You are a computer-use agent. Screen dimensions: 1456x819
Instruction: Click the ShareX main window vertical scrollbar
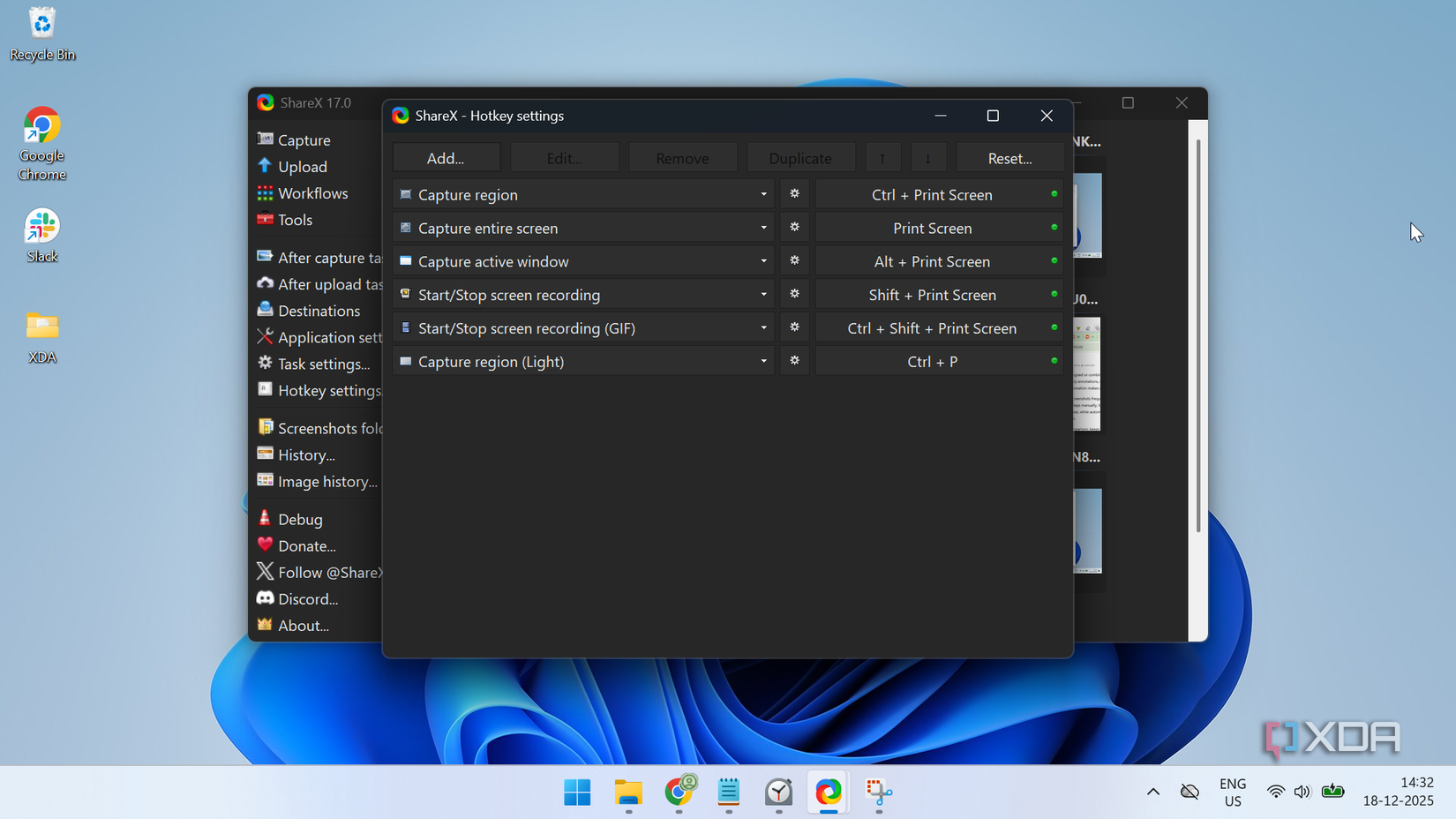[1197, 335]
